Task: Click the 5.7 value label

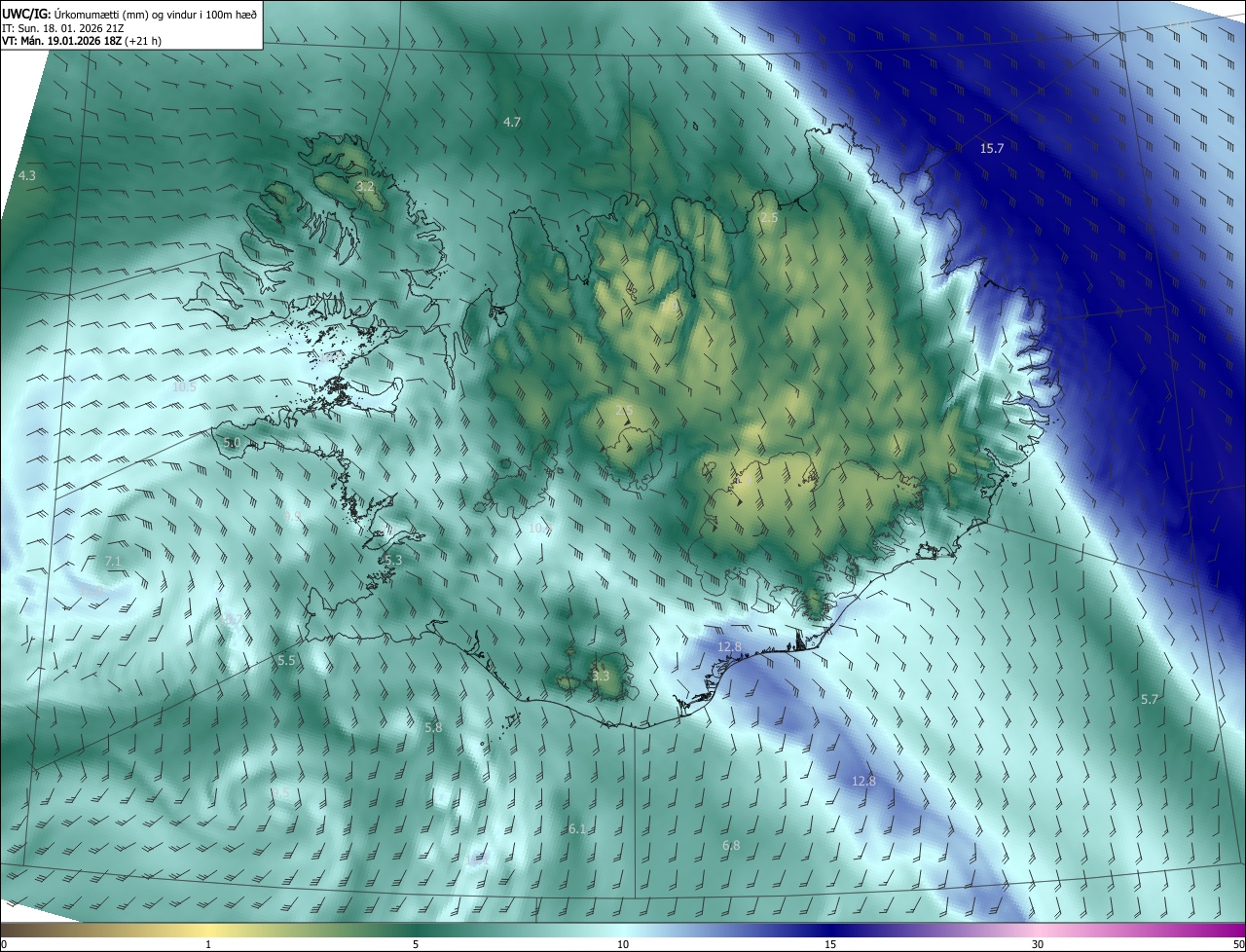Action: (x=1150, y=699)
